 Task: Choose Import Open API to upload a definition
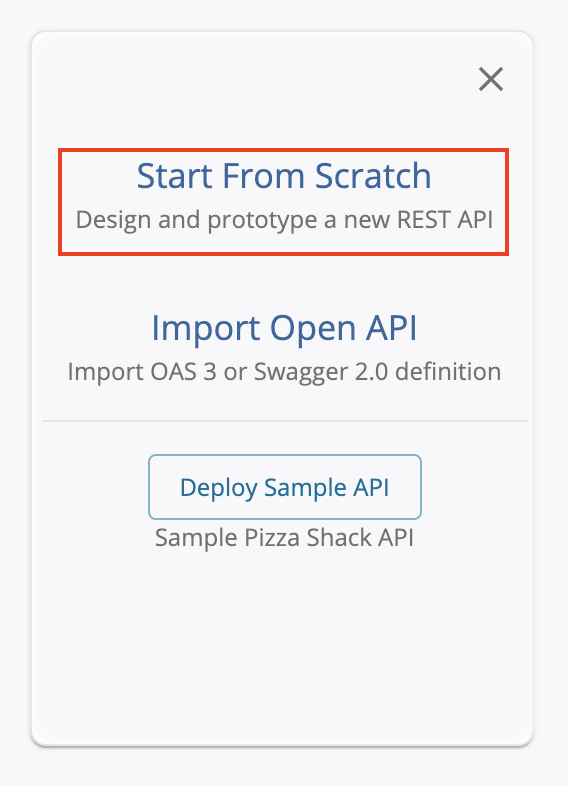pyautogui.click(x=284, y=328)
